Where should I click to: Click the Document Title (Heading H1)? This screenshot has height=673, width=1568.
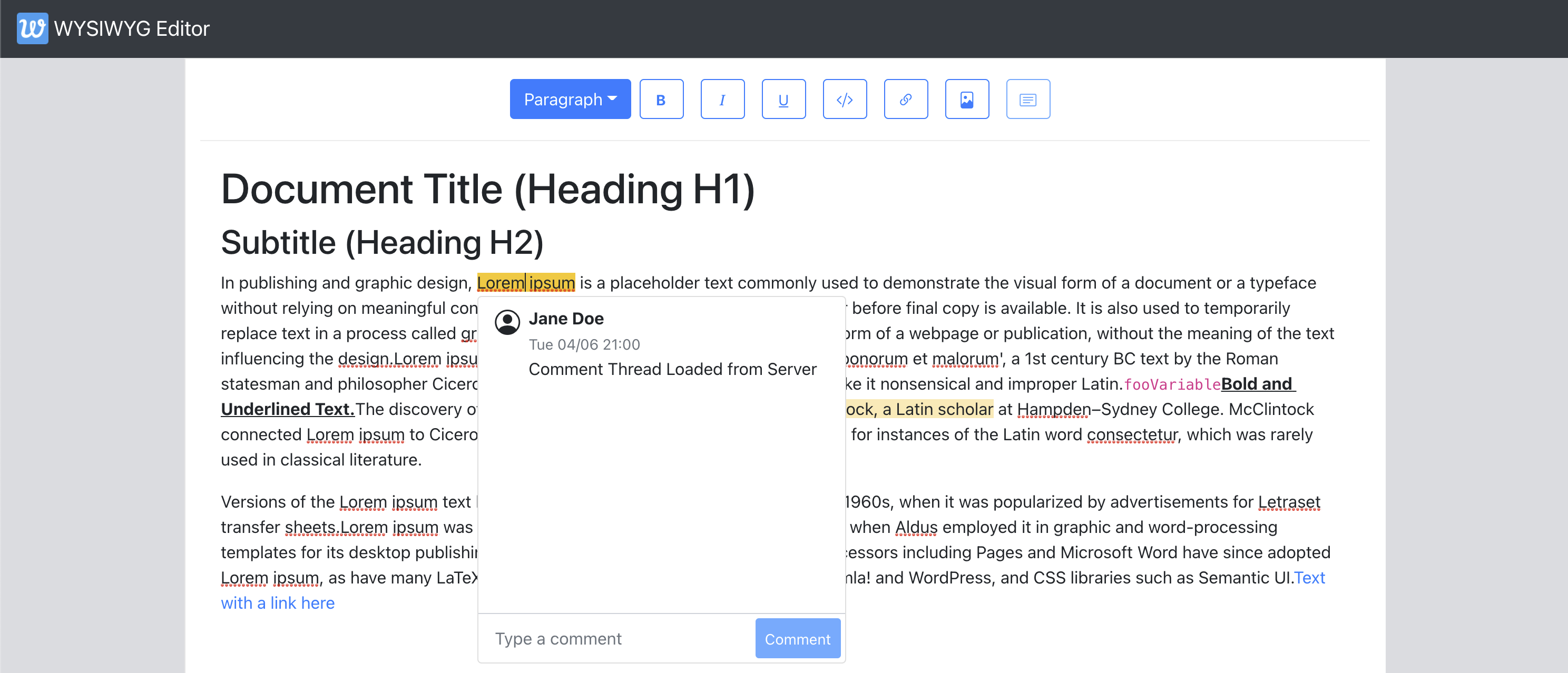(487, 189)
